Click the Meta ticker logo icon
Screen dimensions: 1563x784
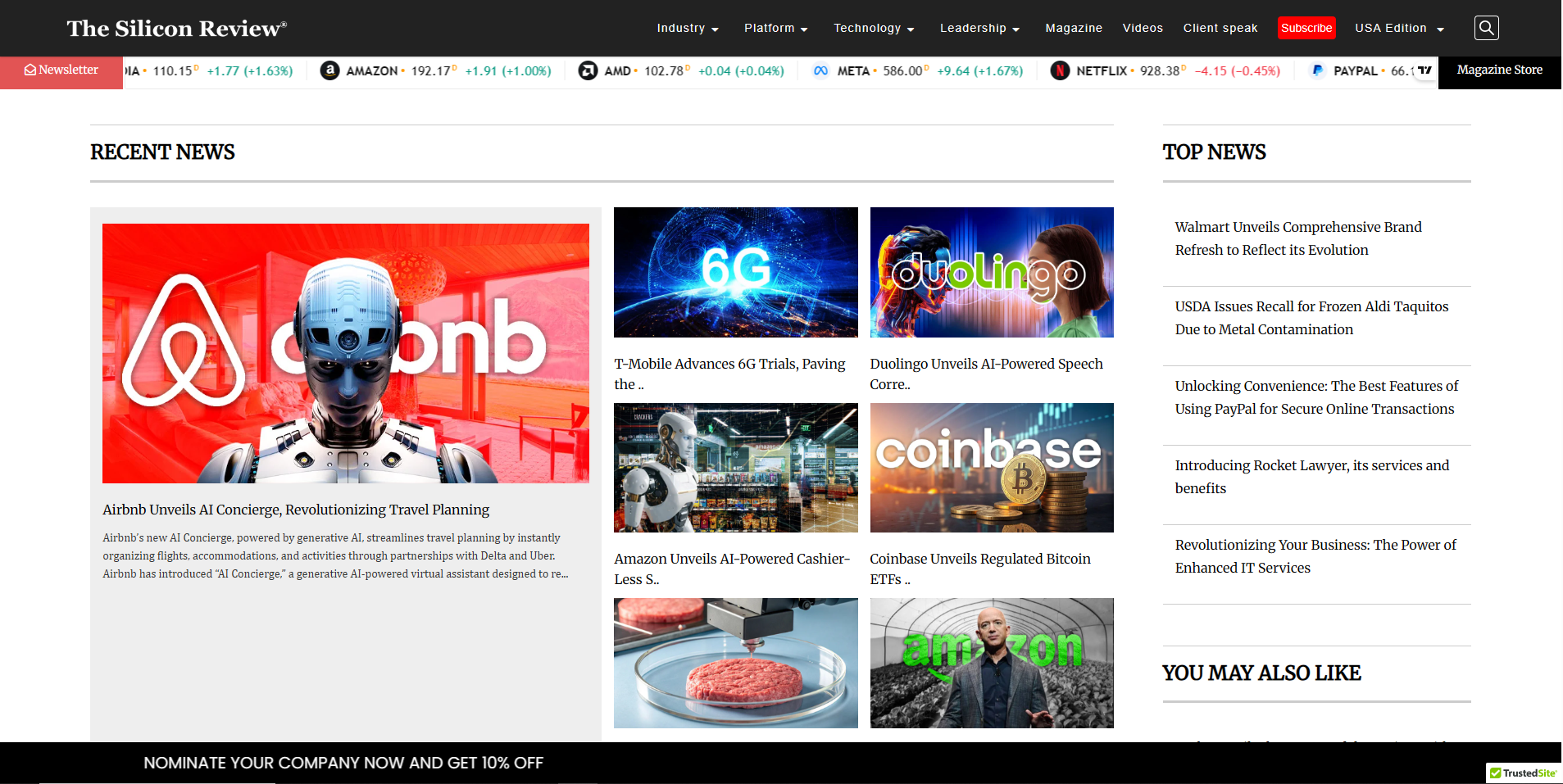(820, 70)
